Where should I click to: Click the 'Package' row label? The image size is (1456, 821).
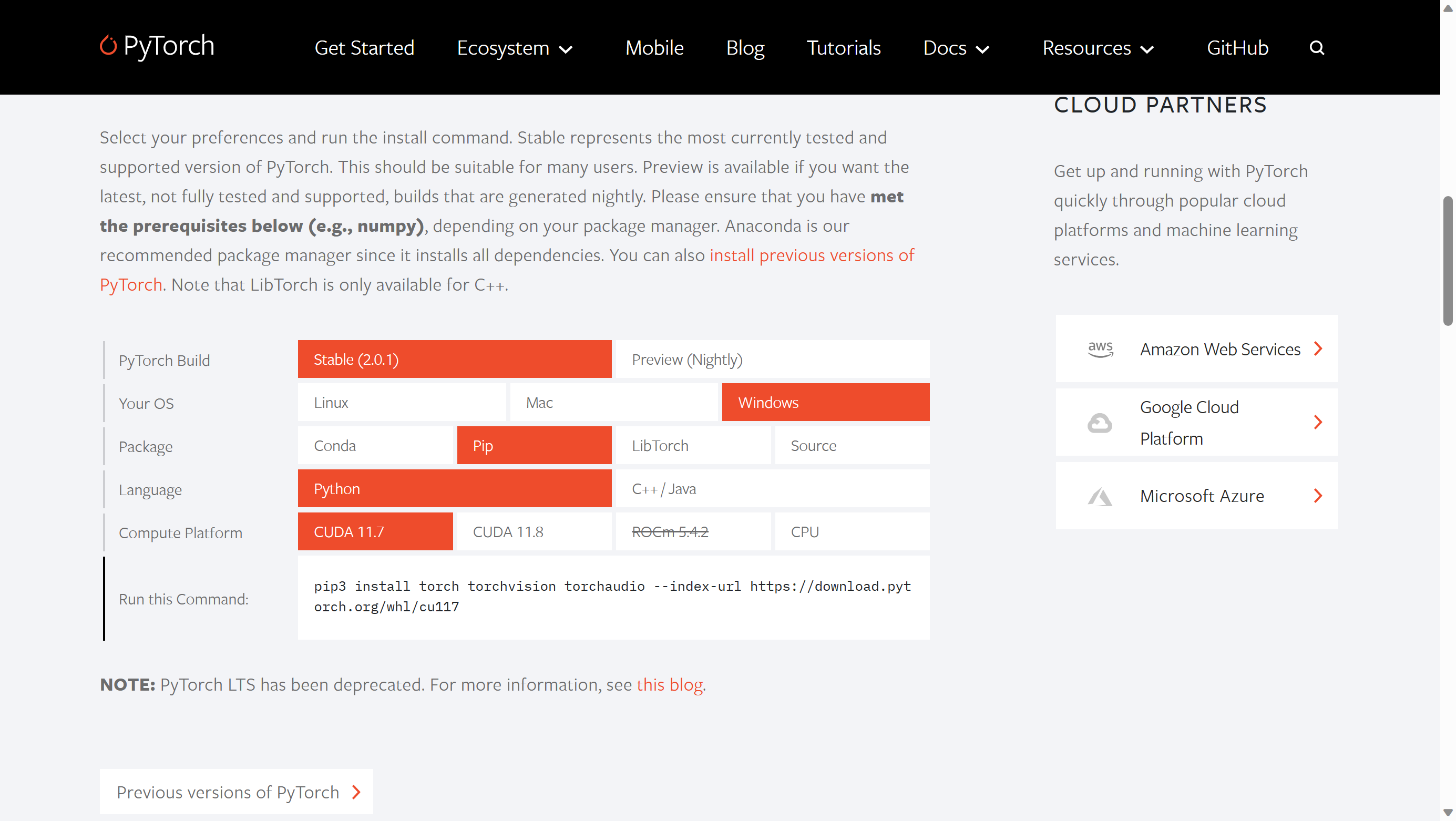coord(145,446)
